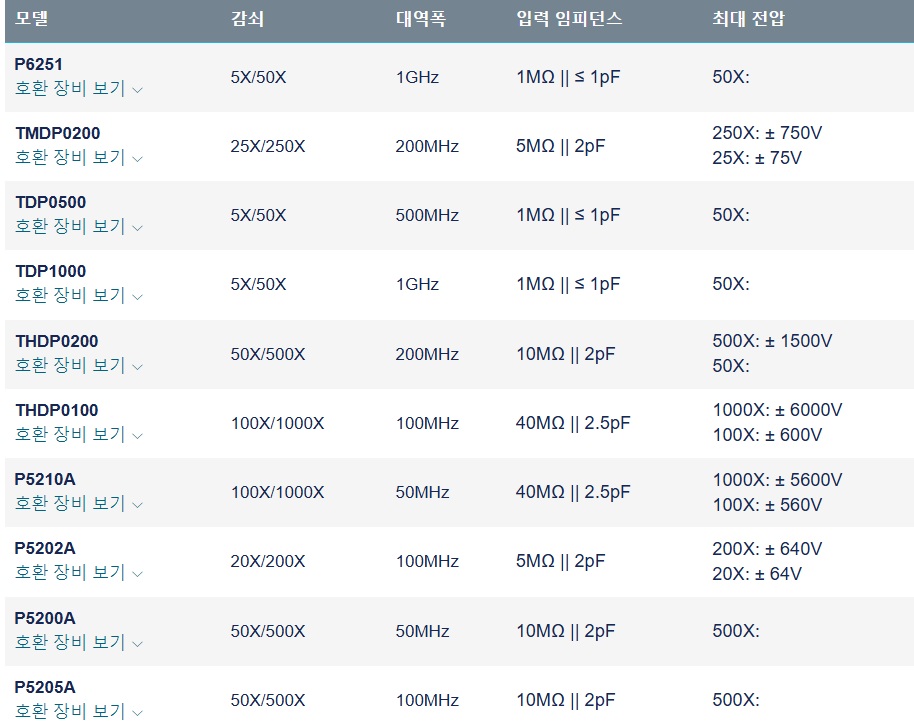Select the P6251 model name
The height and width of the screenshot is (724, 914).
pos(38,64)
